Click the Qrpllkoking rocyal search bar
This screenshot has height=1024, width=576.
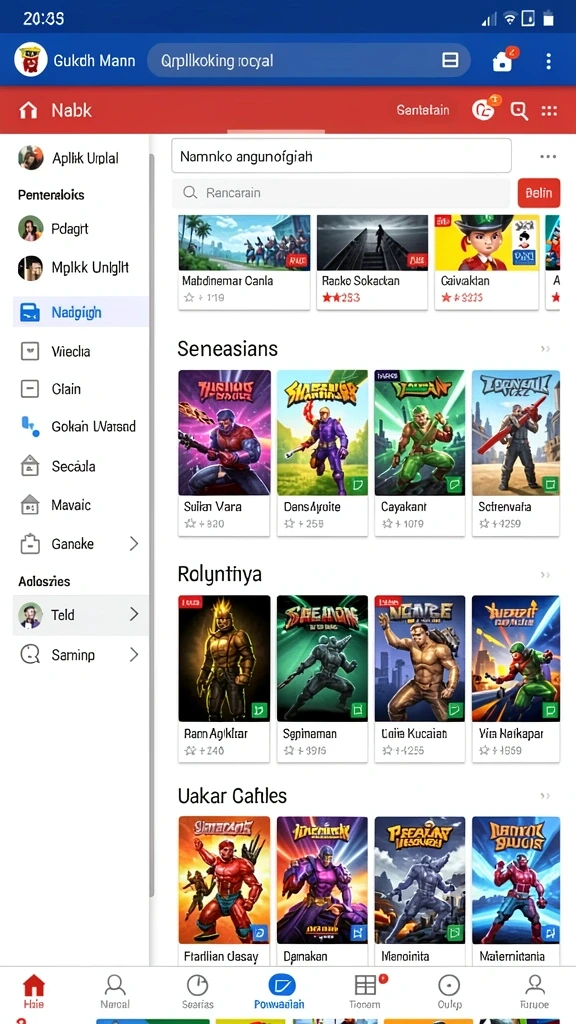(309, 61)
